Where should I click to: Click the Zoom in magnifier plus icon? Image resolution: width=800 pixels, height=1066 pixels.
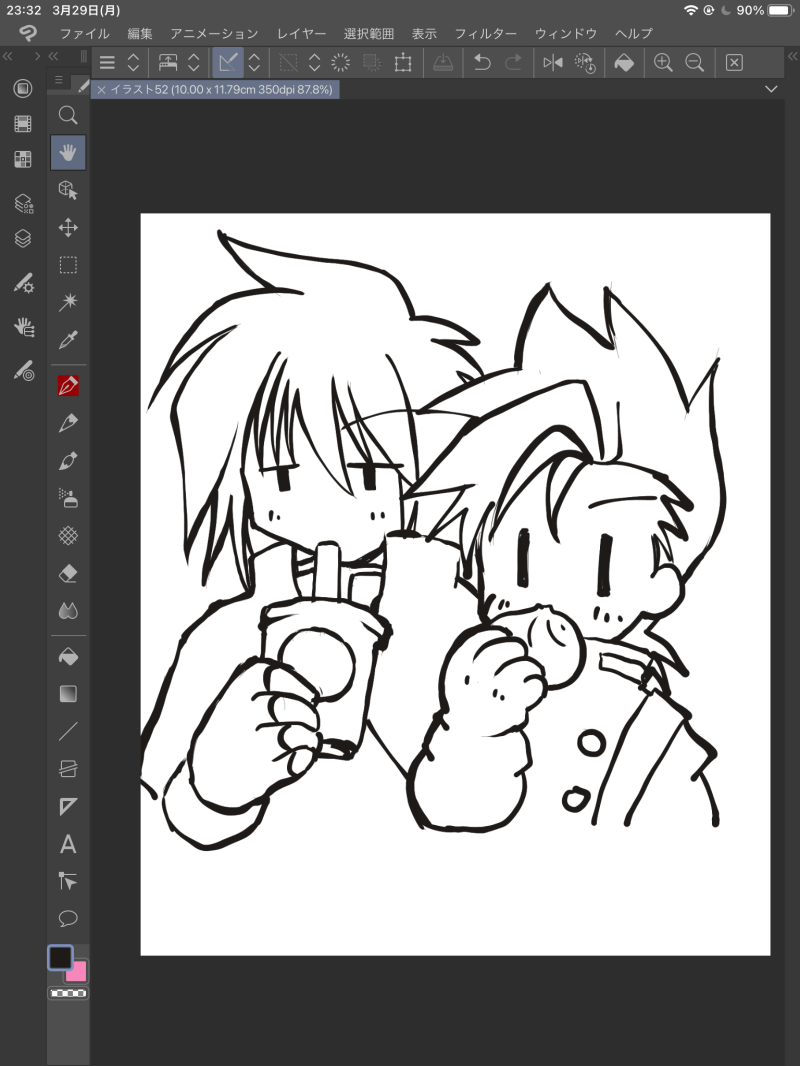[x=663, y=63]
